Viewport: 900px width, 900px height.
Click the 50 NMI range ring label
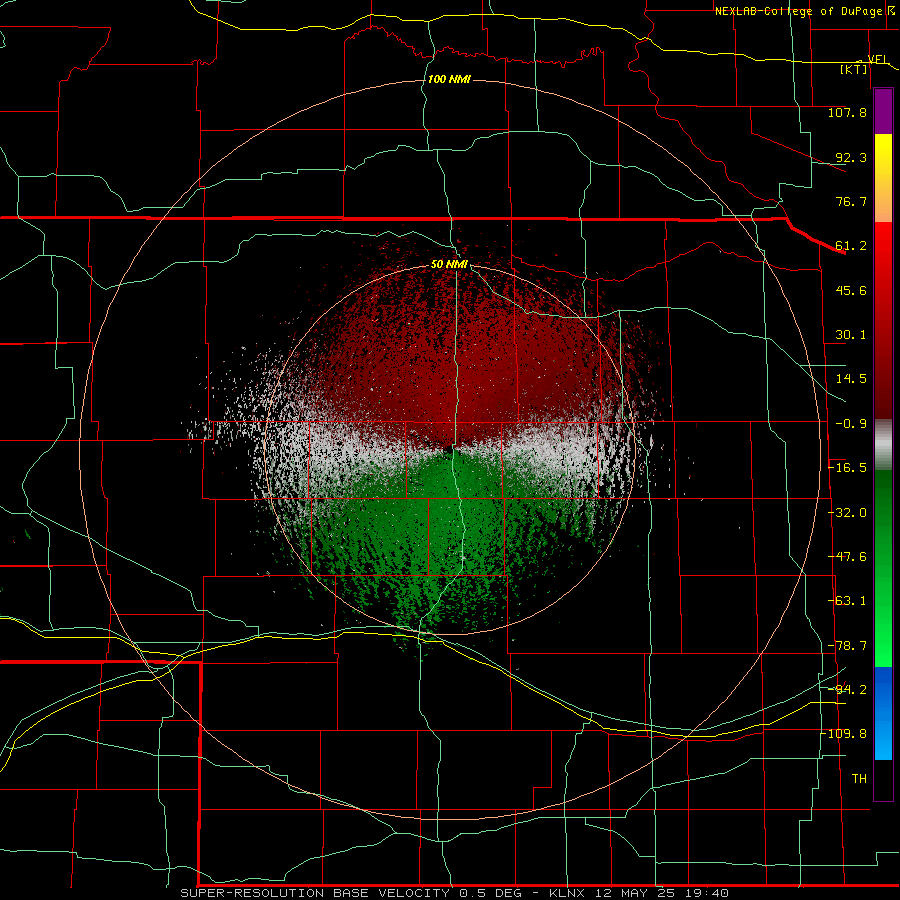click(449, 265)
